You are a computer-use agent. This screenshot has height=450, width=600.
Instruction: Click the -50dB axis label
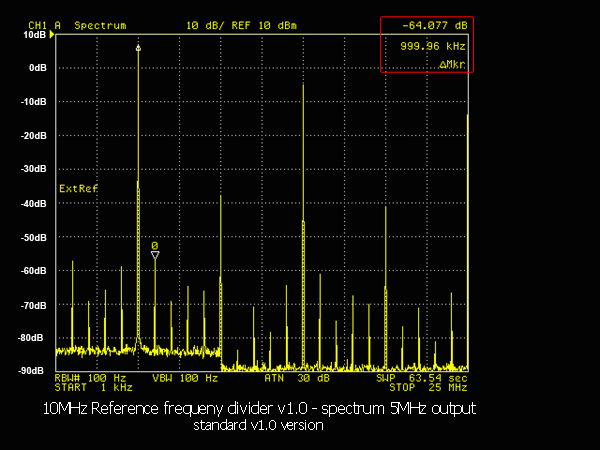point(34,238)
